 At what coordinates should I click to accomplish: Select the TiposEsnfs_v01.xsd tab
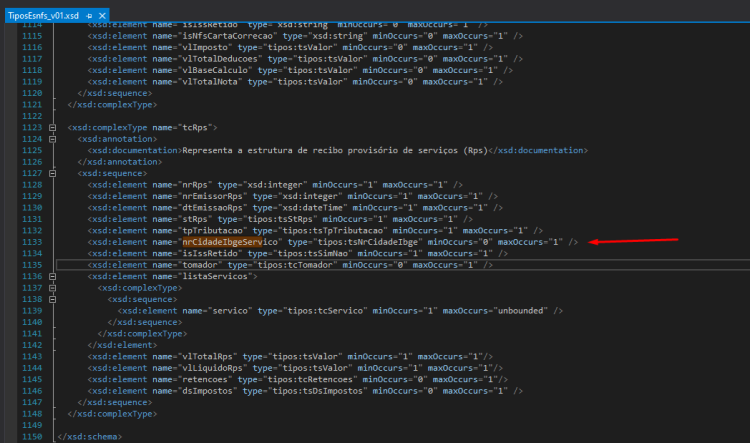tap(44, 16)
